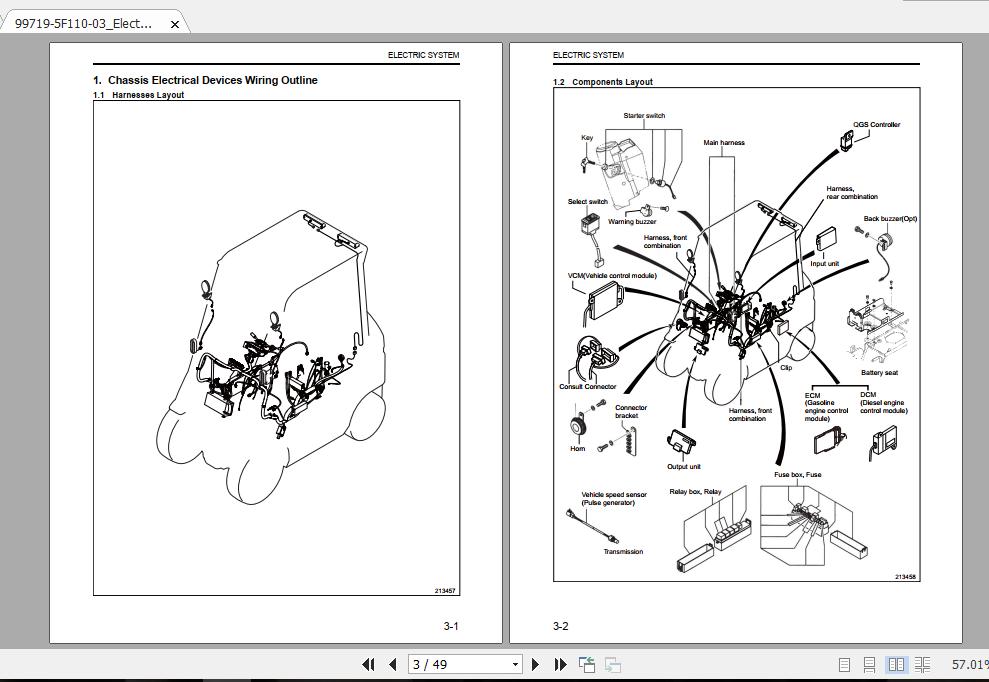Select the 99719-5F110-03_Elect... document tab
Screen dimensions: 989x682
tap(93, 23)
